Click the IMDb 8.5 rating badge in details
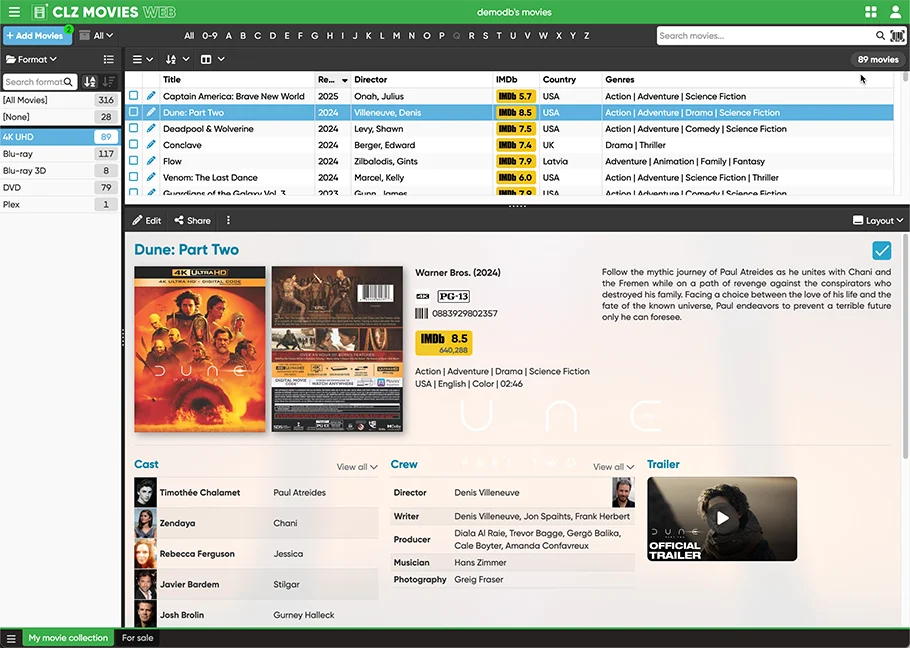910x648 pixels. coord(443,343)
